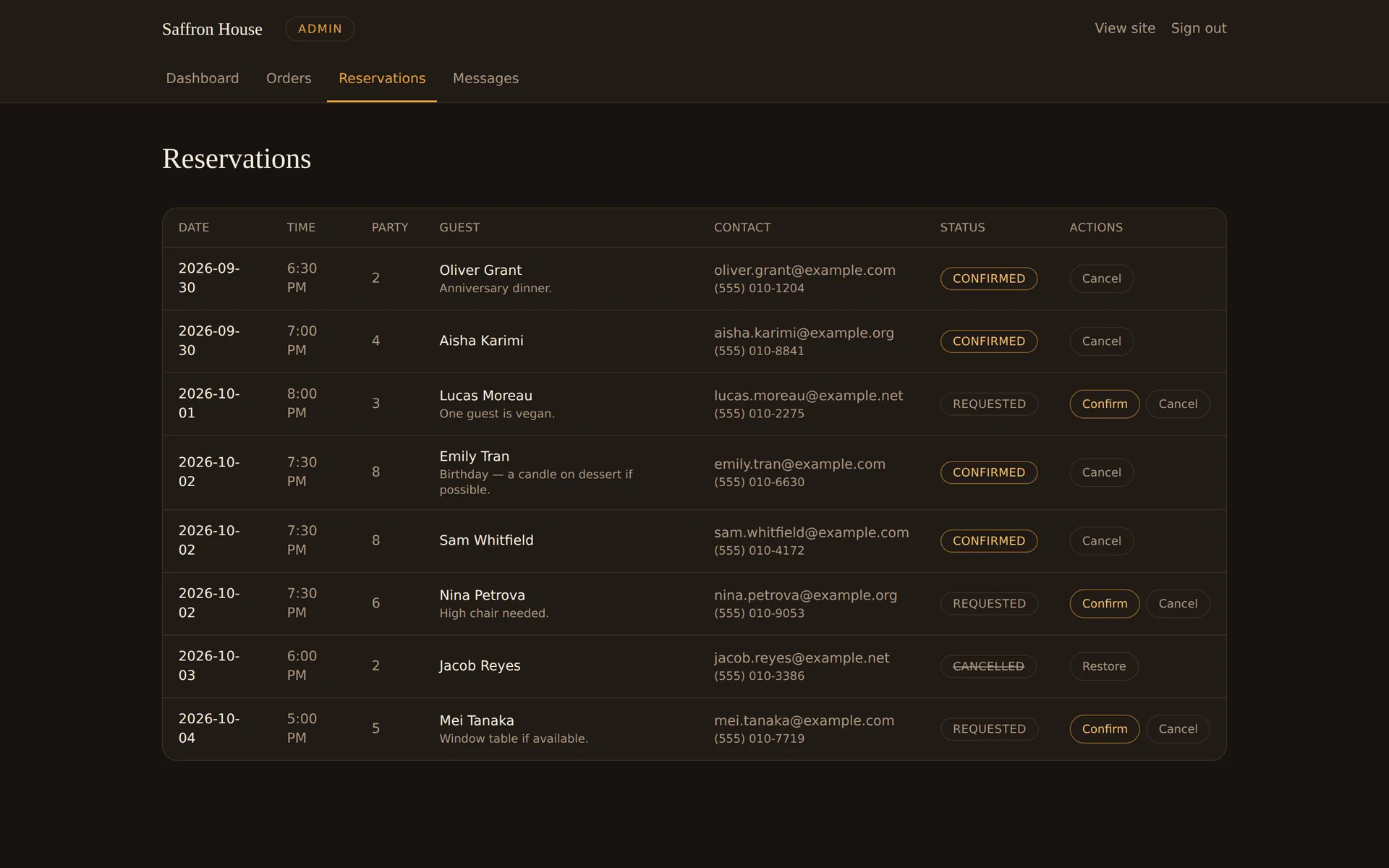Click nina.petrova@example.org email
The width and height of the screenshot is (1389, 868).
coord(805,595)
